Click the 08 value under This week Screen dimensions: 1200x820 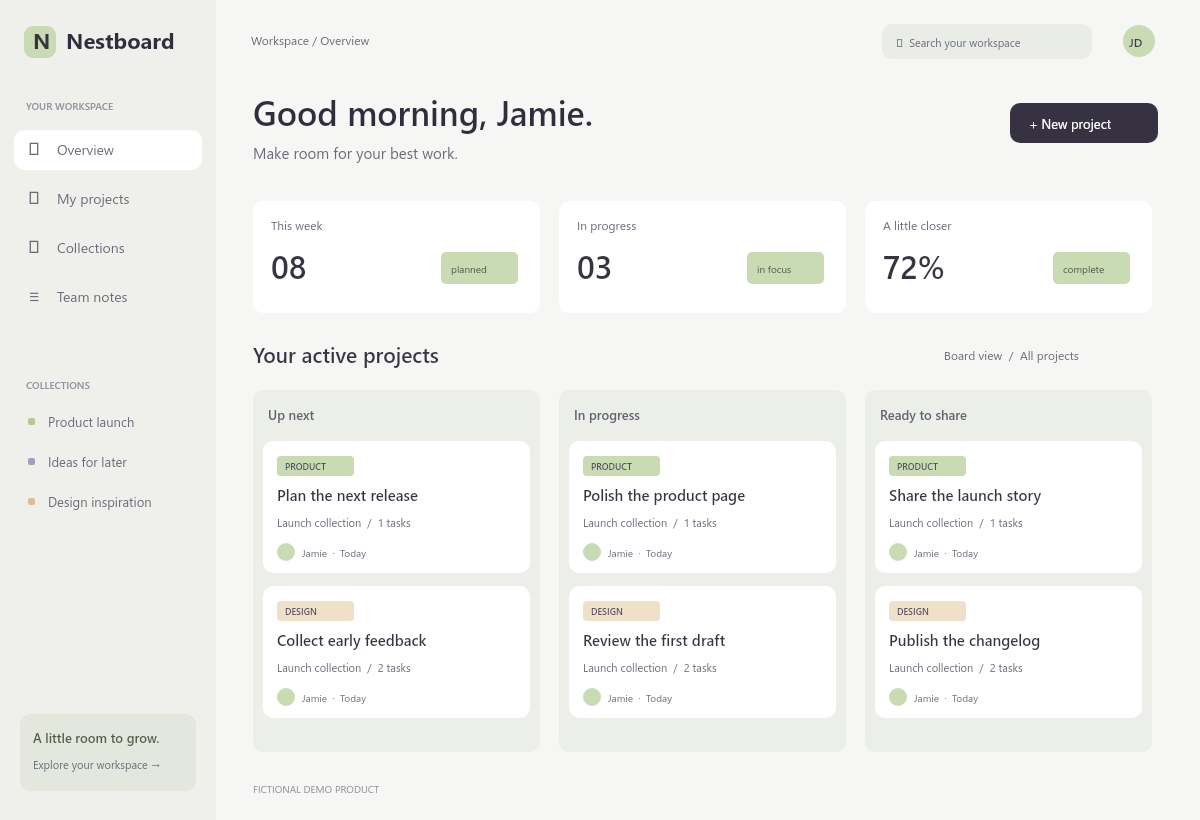coord(289,268)
